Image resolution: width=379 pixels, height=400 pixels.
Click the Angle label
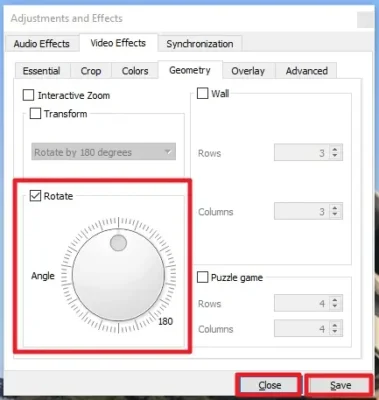[x=43, y=276]
